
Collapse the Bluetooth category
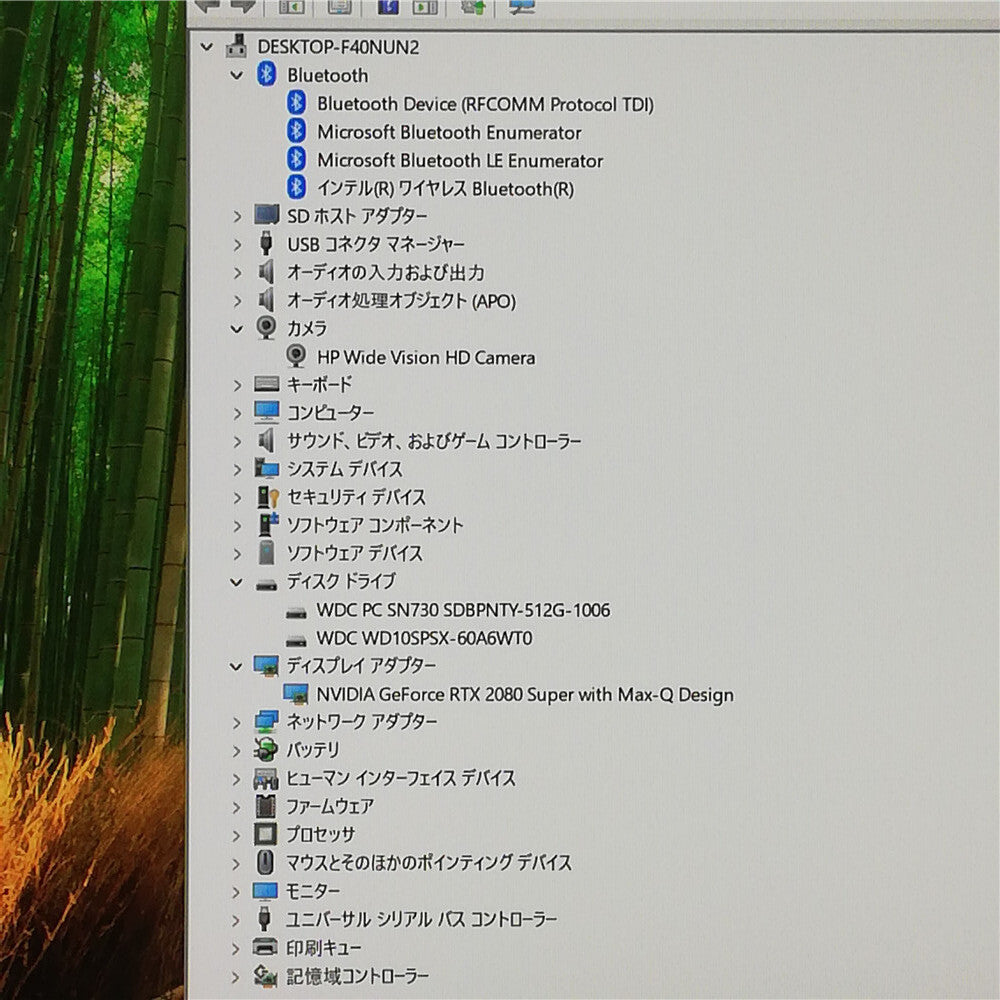(237, 75)
